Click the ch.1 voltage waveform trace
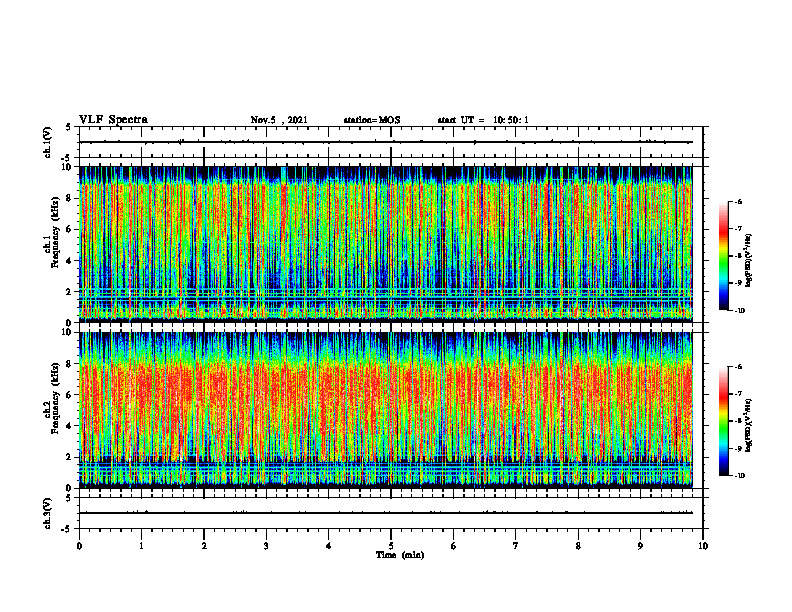 [386, 142]
